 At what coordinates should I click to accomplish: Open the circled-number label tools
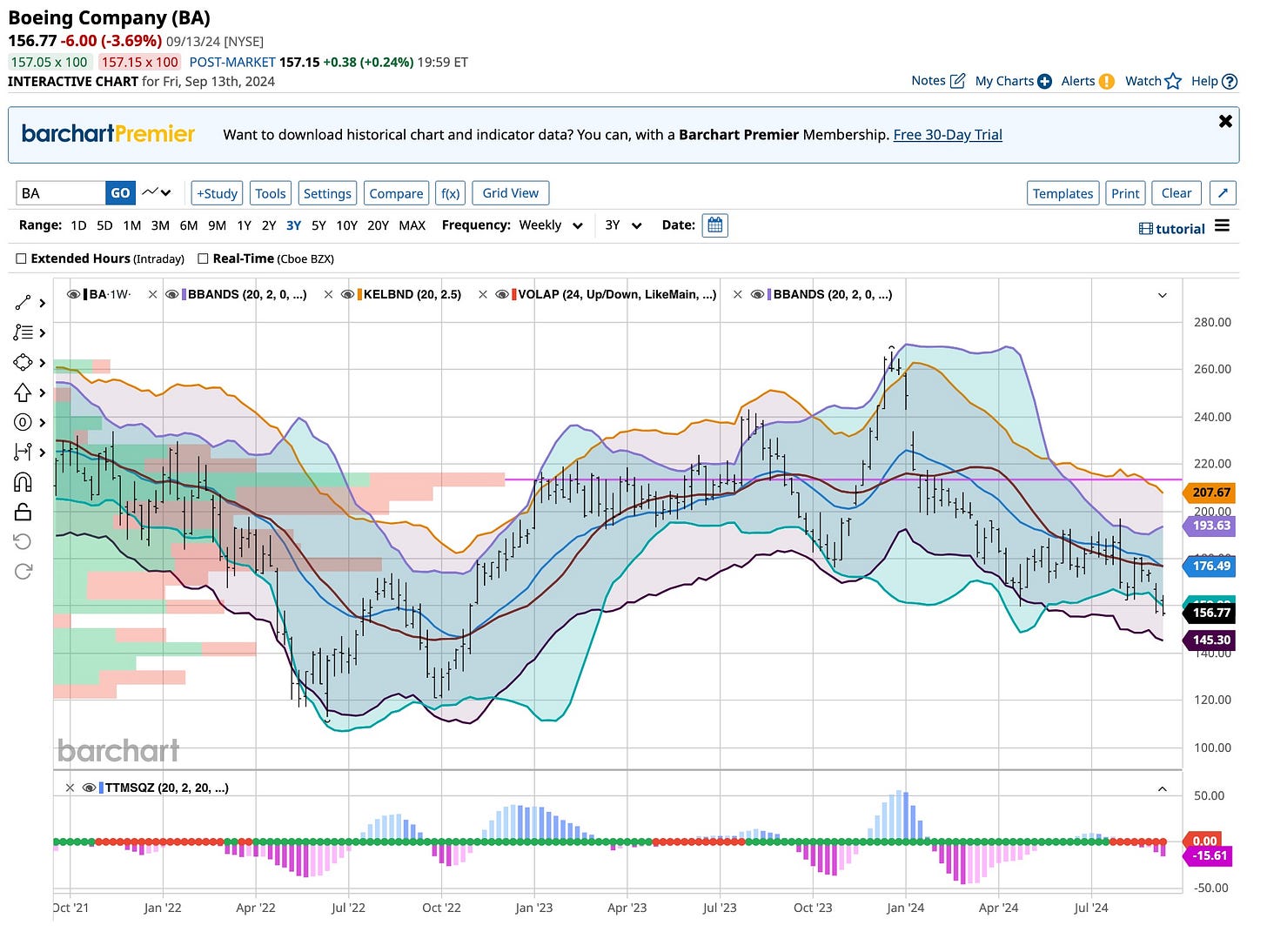pyautogui.click(x=23, y=422)
